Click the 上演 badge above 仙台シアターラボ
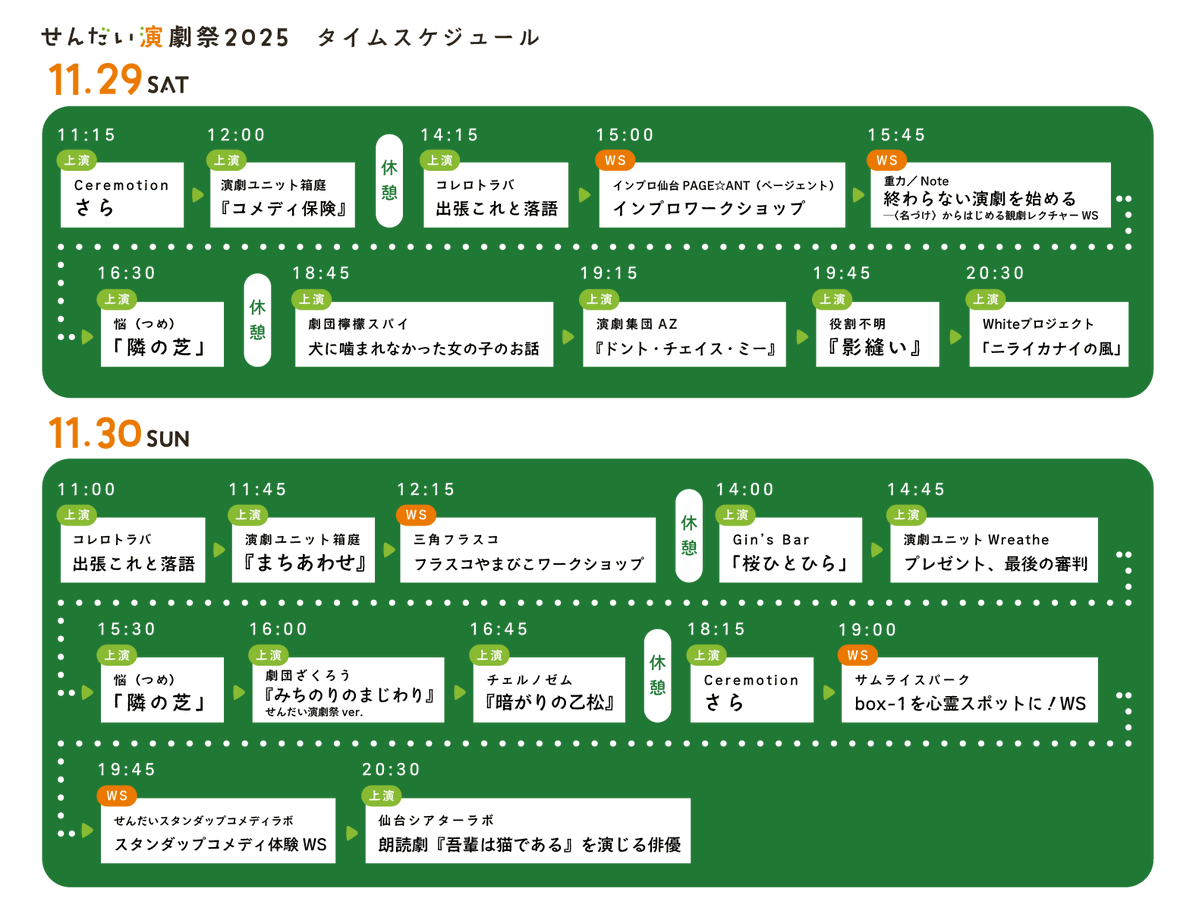Viewport: 1199px width, 917px height. 382,795
